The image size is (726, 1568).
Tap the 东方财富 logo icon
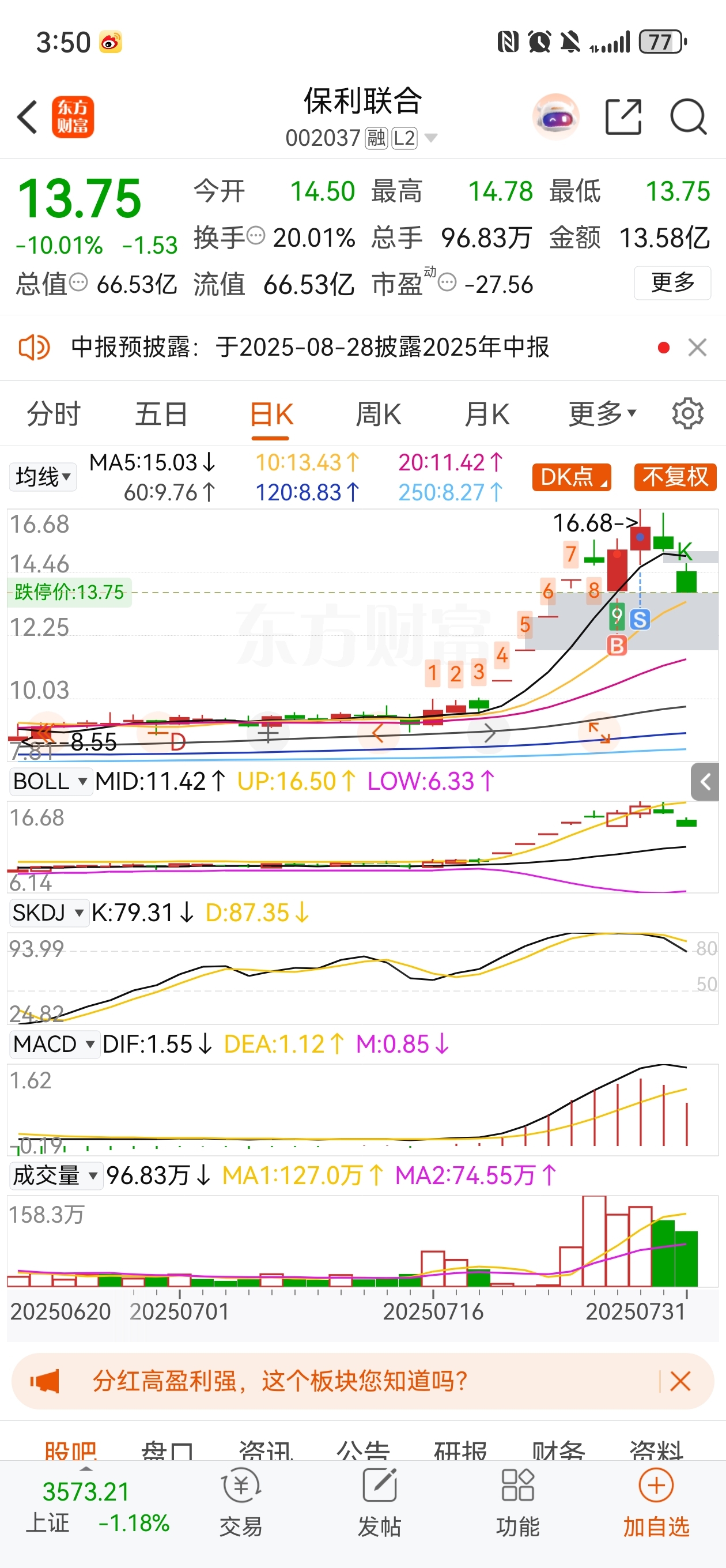pyautogui.click(x=73, y=117)
